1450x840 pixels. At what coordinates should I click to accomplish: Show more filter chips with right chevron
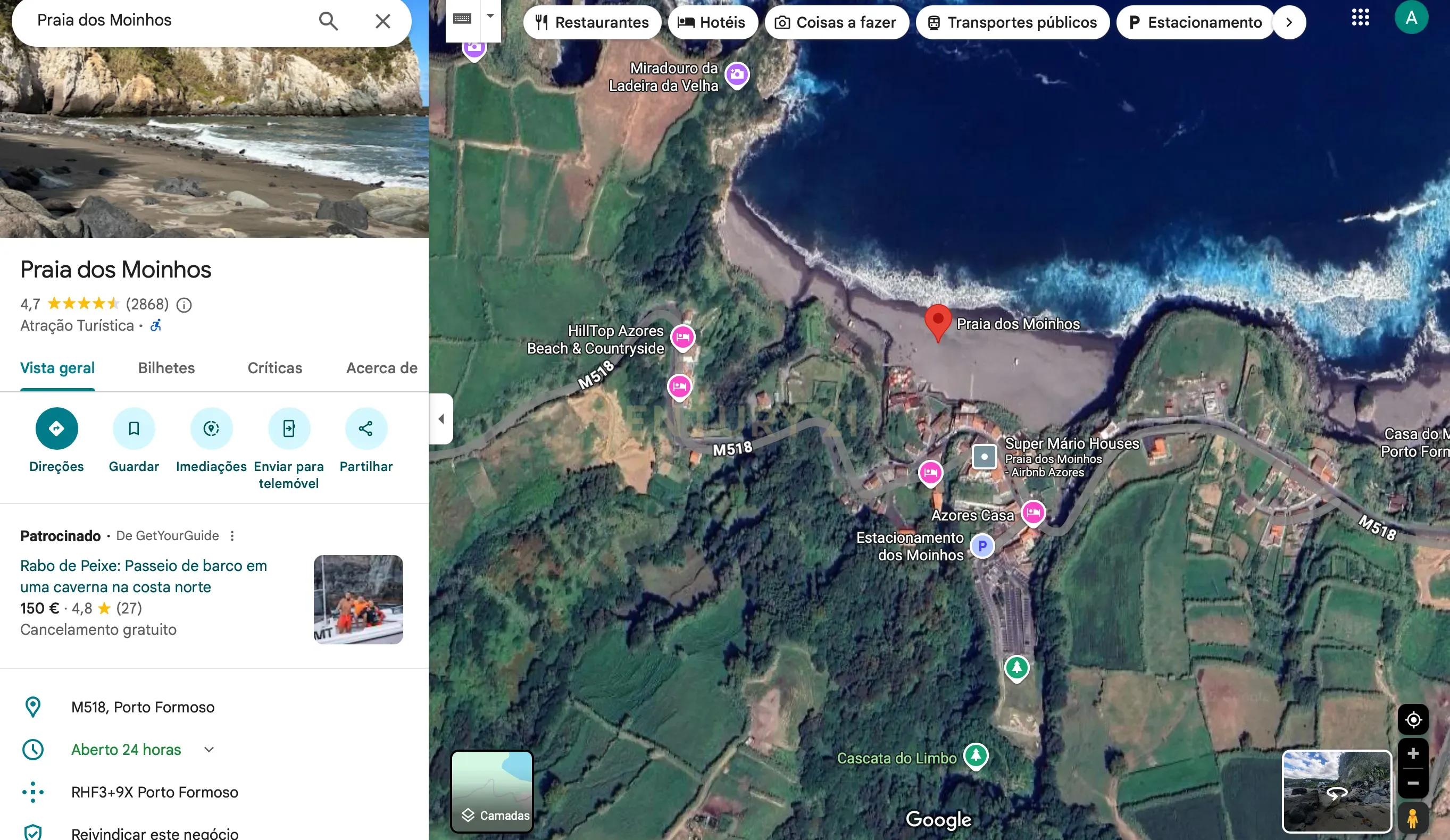pos(1289,22)
